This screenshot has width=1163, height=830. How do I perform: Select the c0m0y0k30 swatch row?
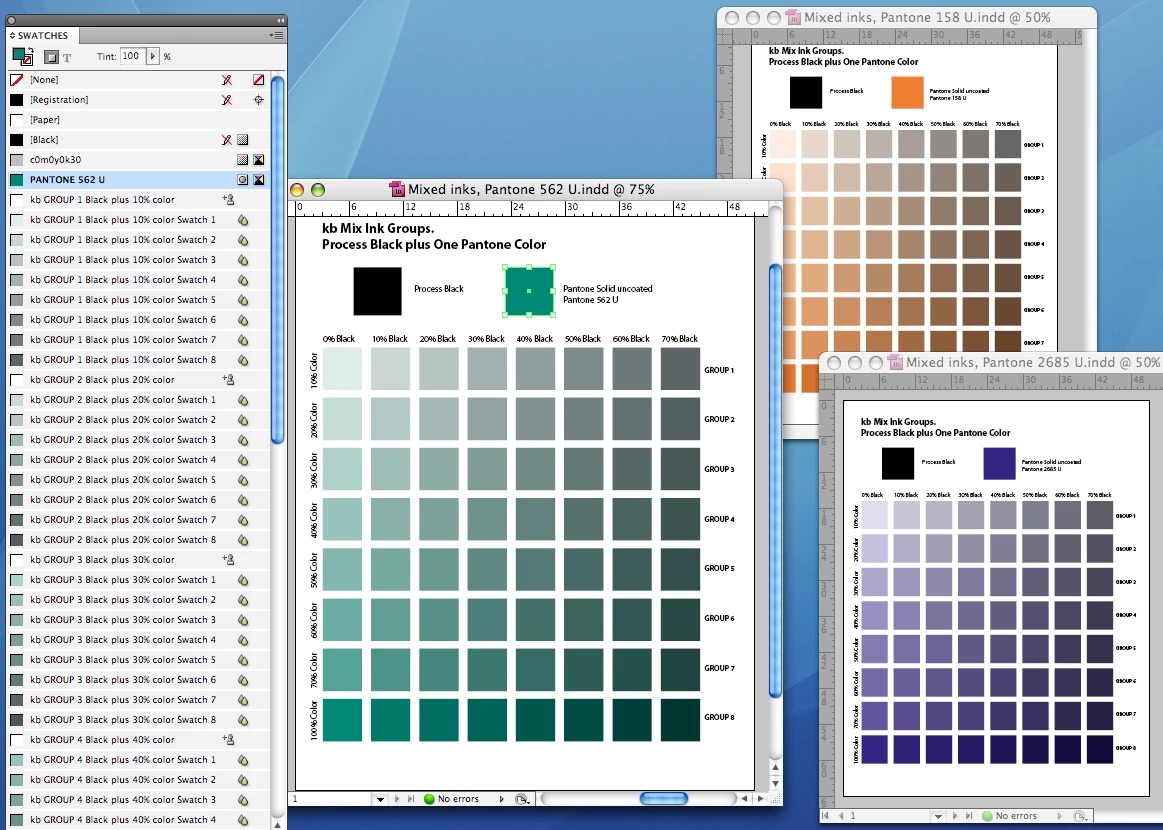pos(139,159)
